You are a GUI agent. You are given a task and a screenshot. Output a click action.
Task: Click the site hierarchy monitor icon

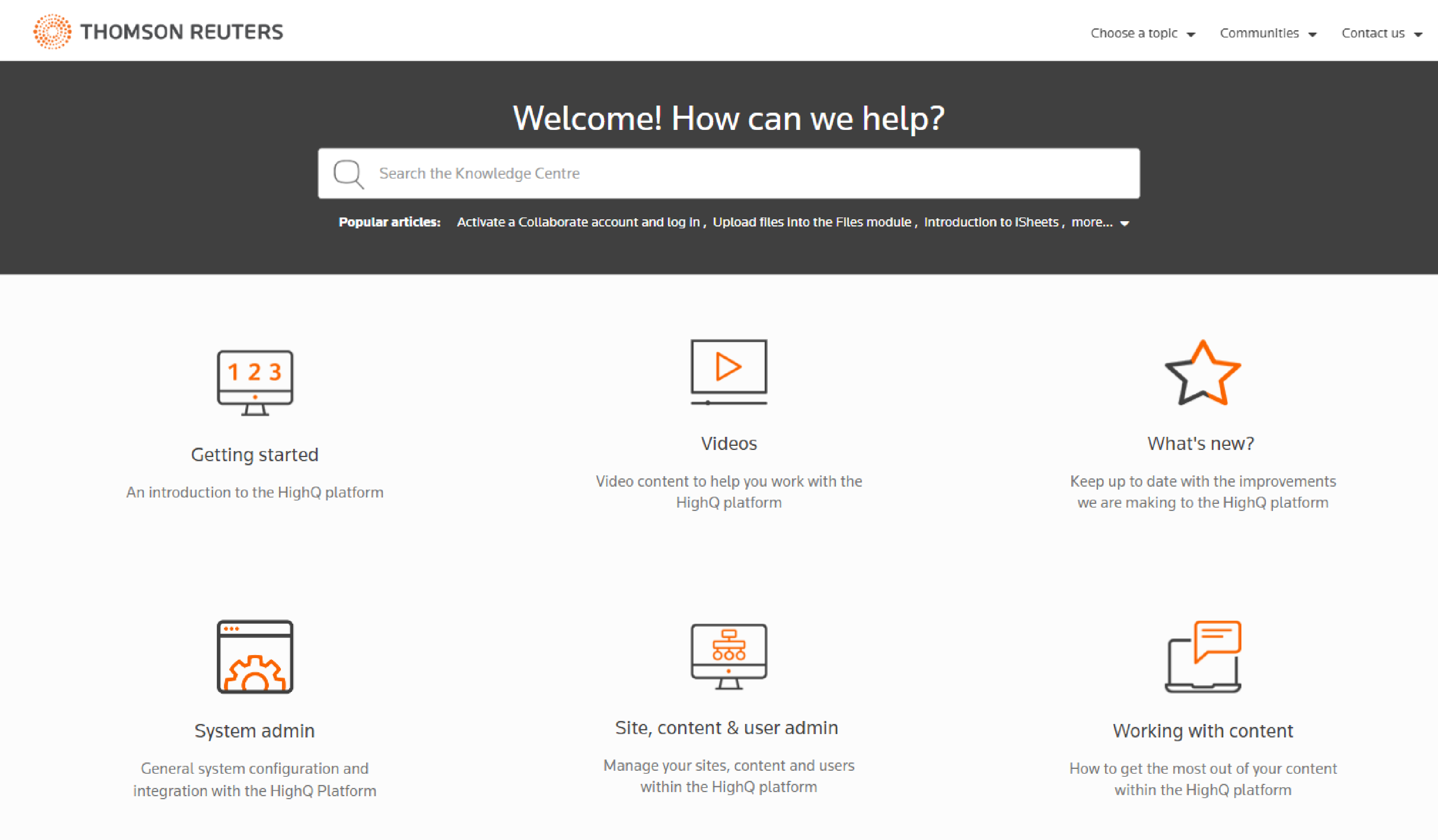click(x=729, y=656)
